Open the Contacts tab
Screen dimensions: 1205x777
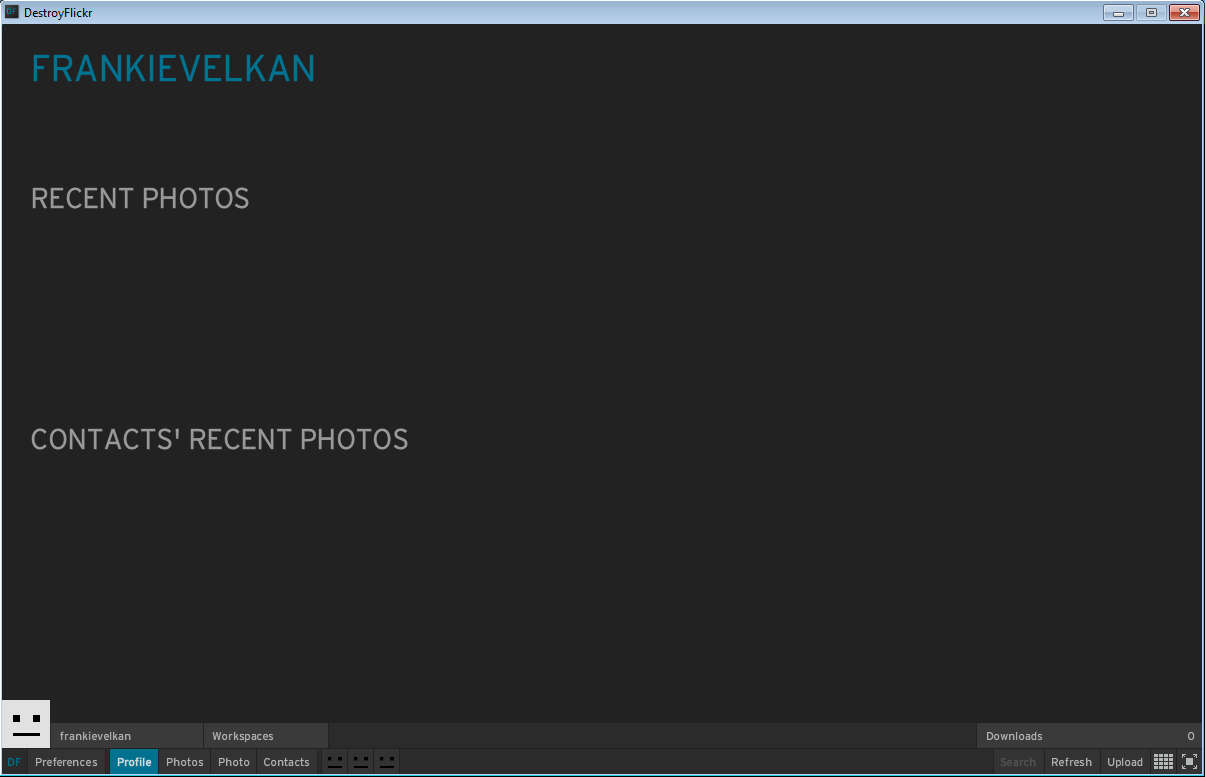287,762
